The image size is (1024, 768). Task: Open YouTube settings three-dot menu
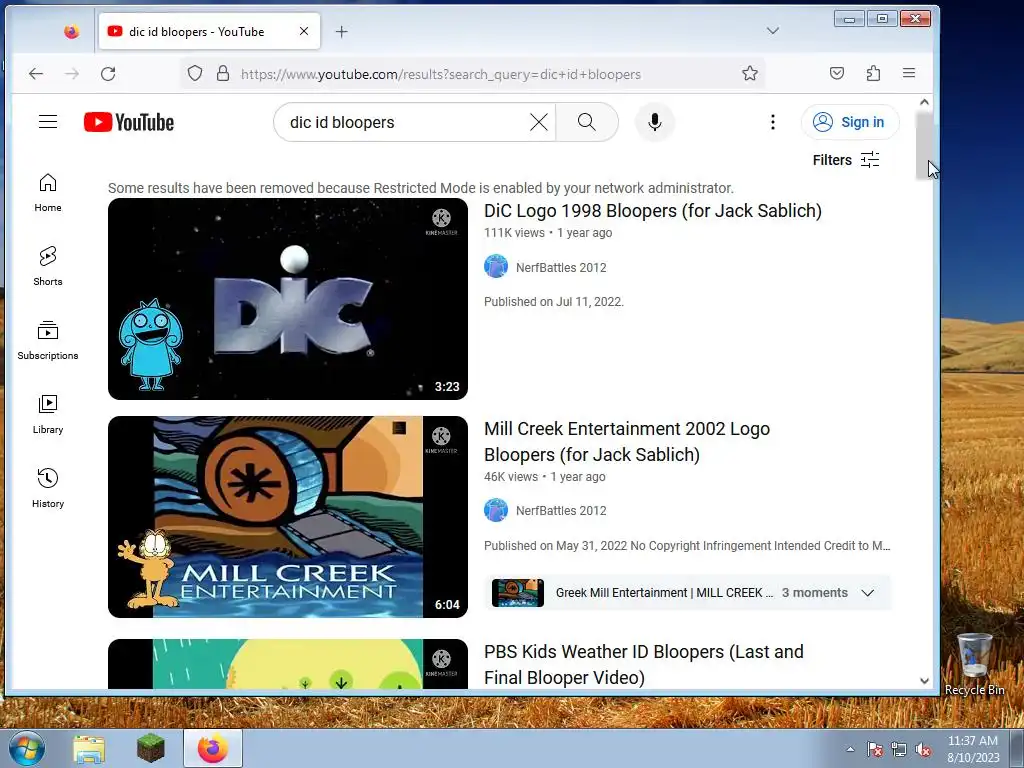click(773, 122)
